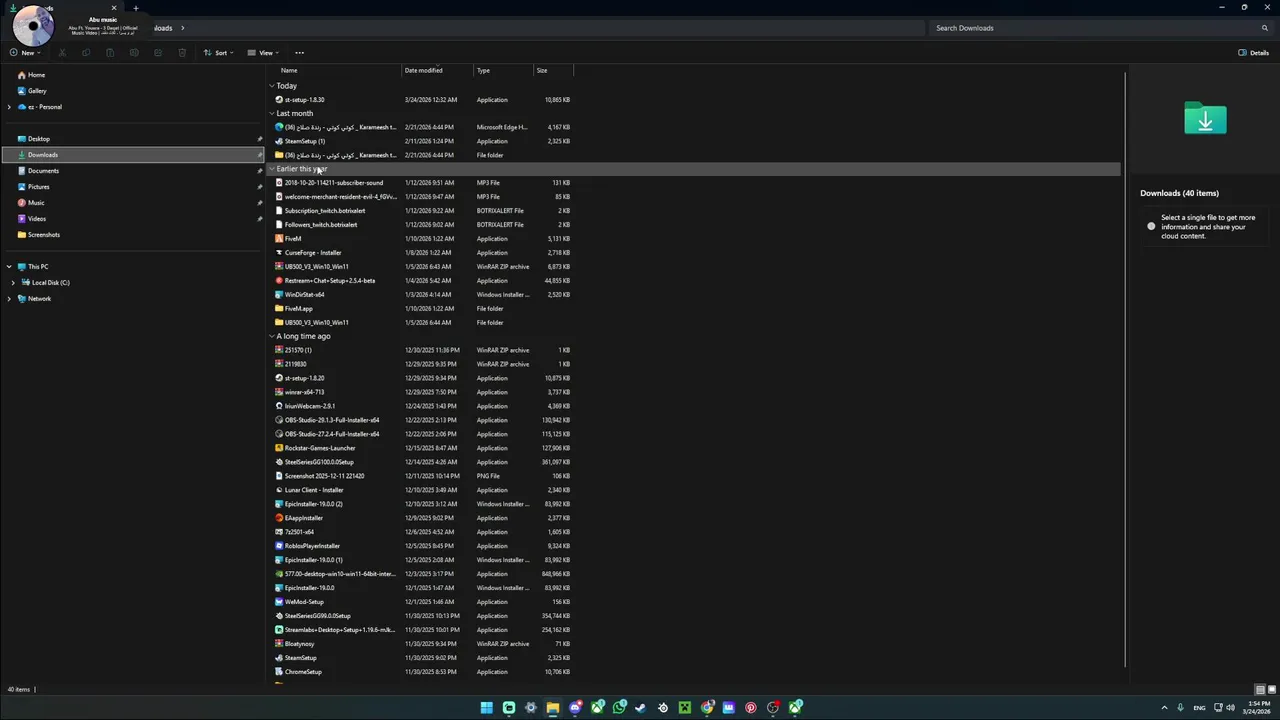Select 7z2501-x64 file name

[299, 532]
